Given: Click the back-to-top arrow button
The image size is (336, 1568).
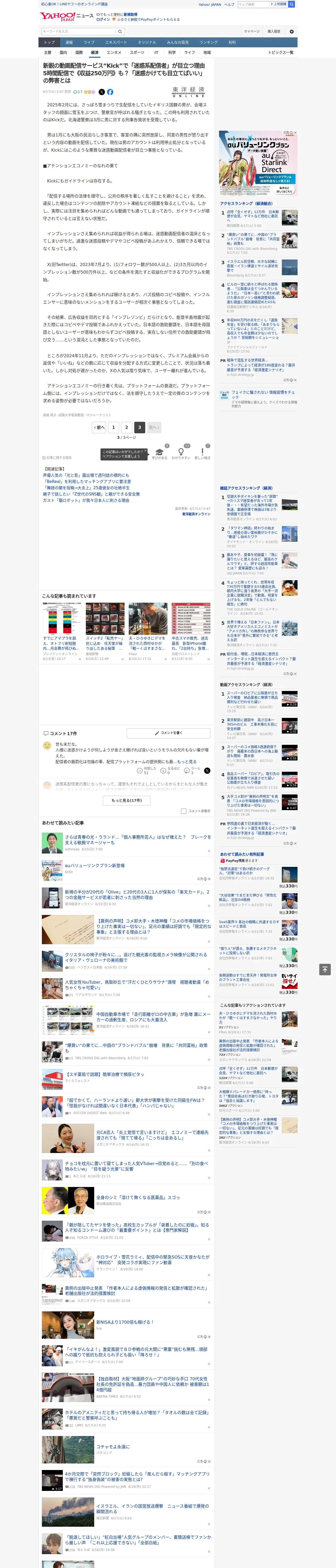Looking at the screenshot, I should pos(324,969).
